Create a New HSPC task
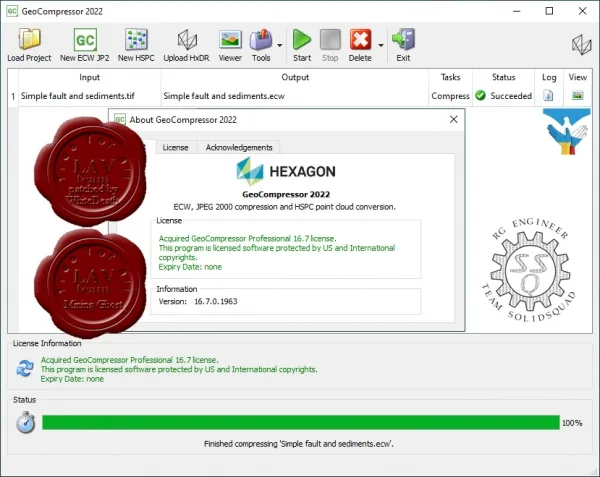 click(x=136, y=45)
